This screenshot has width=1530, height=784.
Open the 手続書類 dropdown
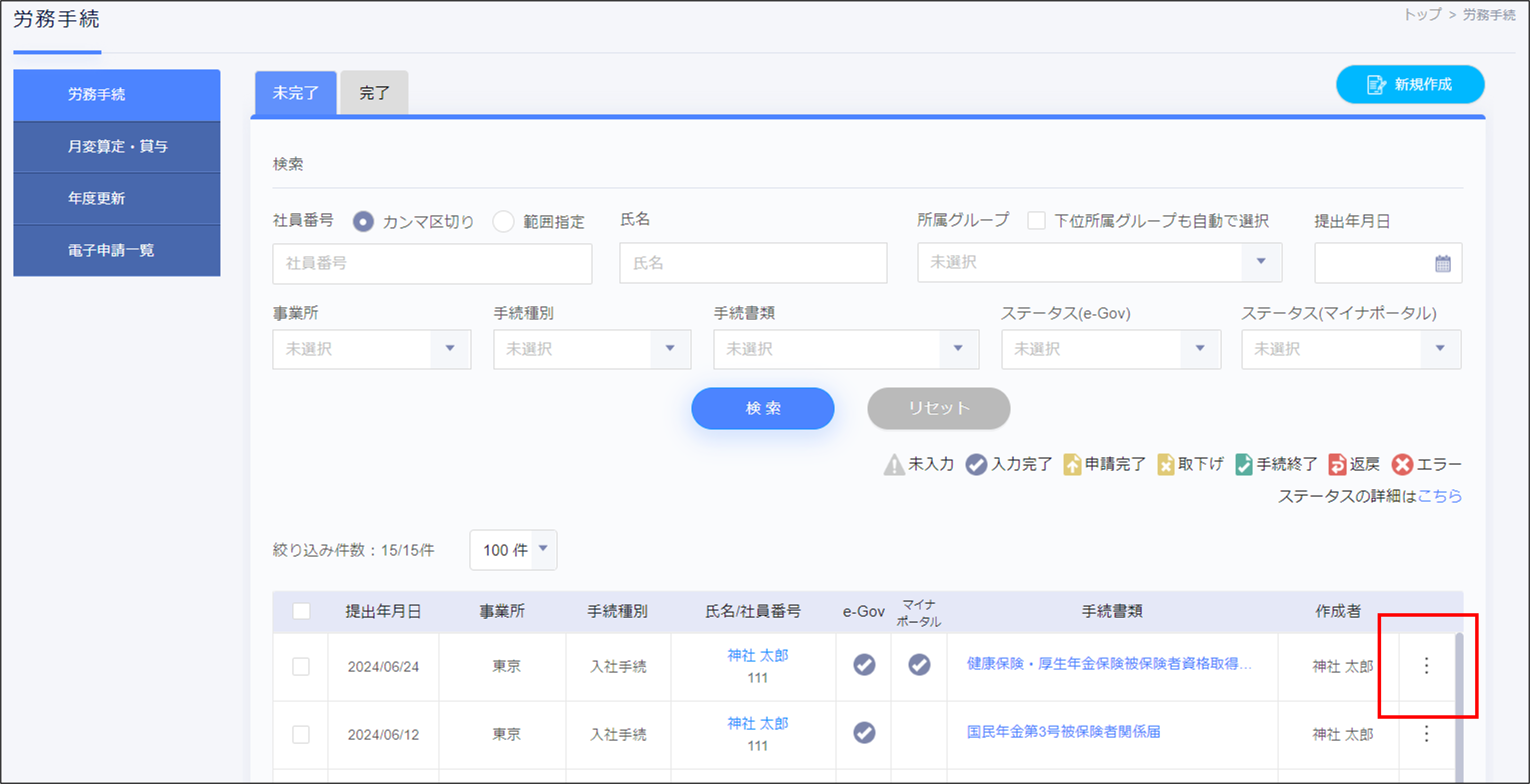[x=846, y=349]
